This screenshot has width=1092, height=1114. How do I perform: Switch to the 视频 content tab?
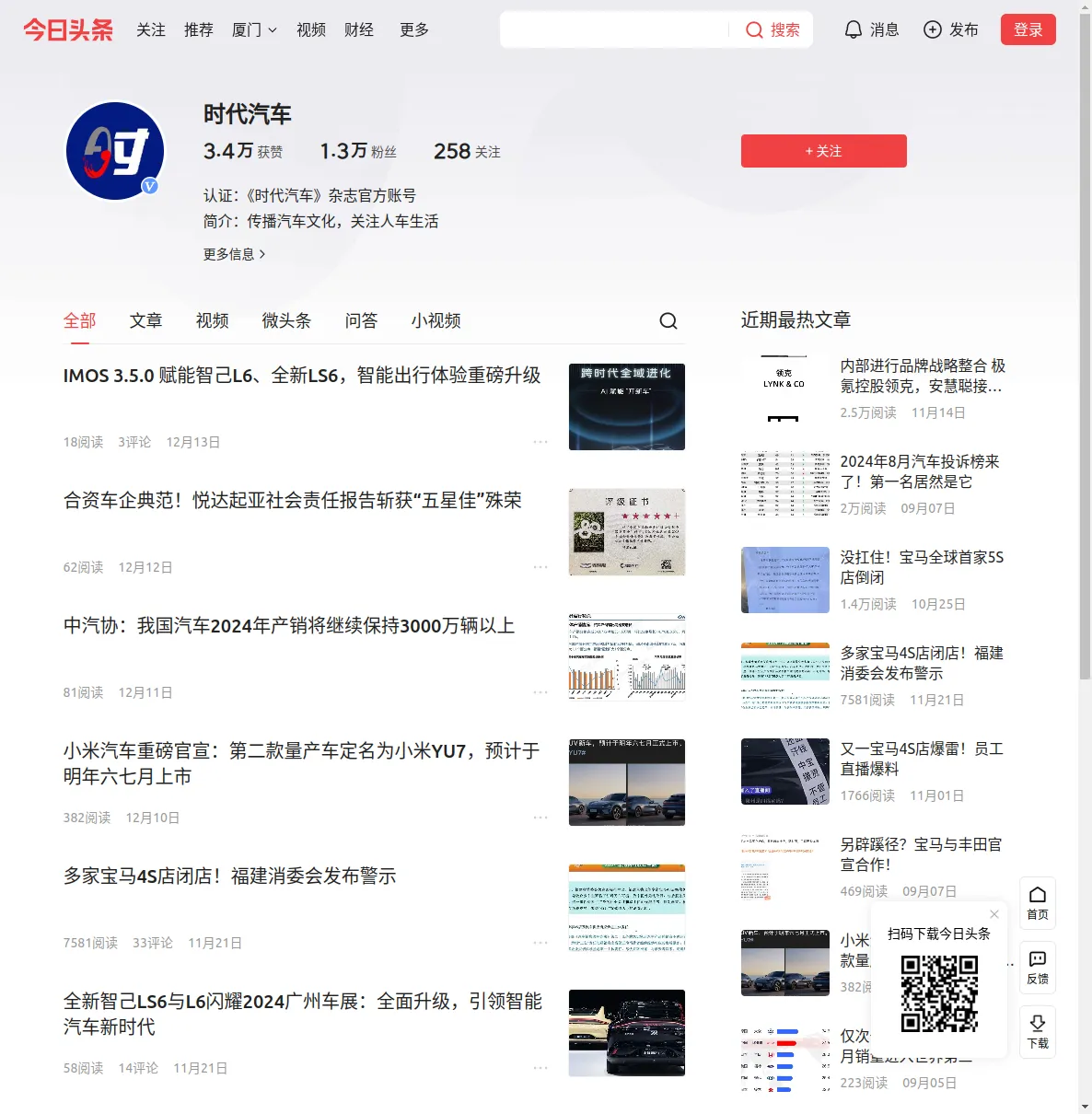coord(213,320)
